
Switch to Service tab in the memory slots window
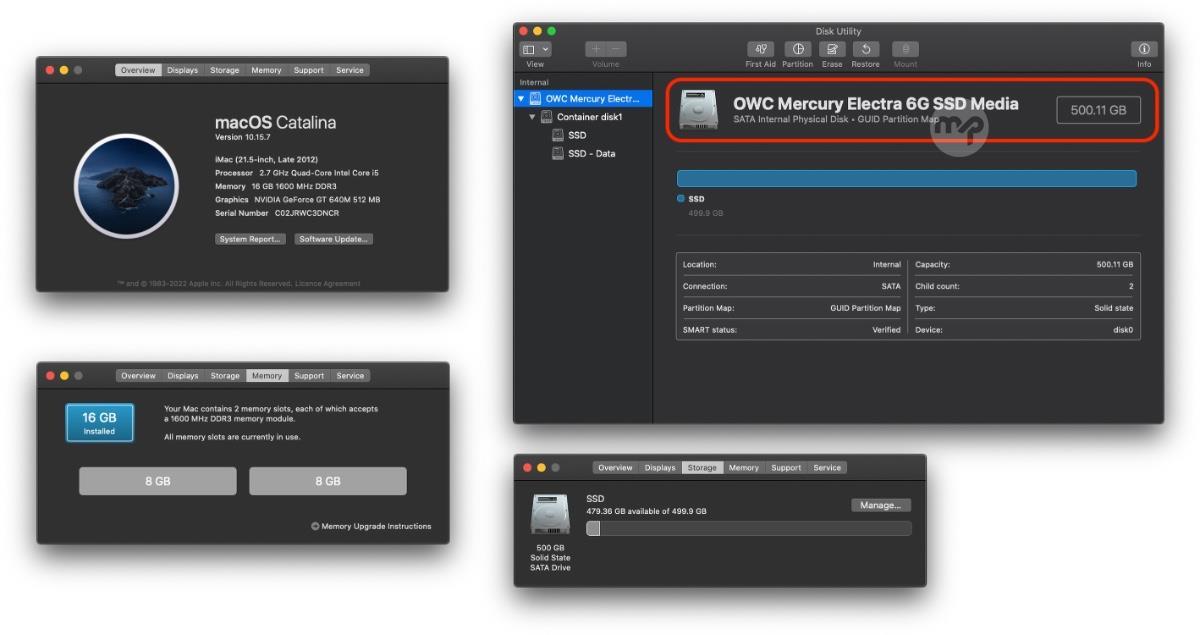350,376
